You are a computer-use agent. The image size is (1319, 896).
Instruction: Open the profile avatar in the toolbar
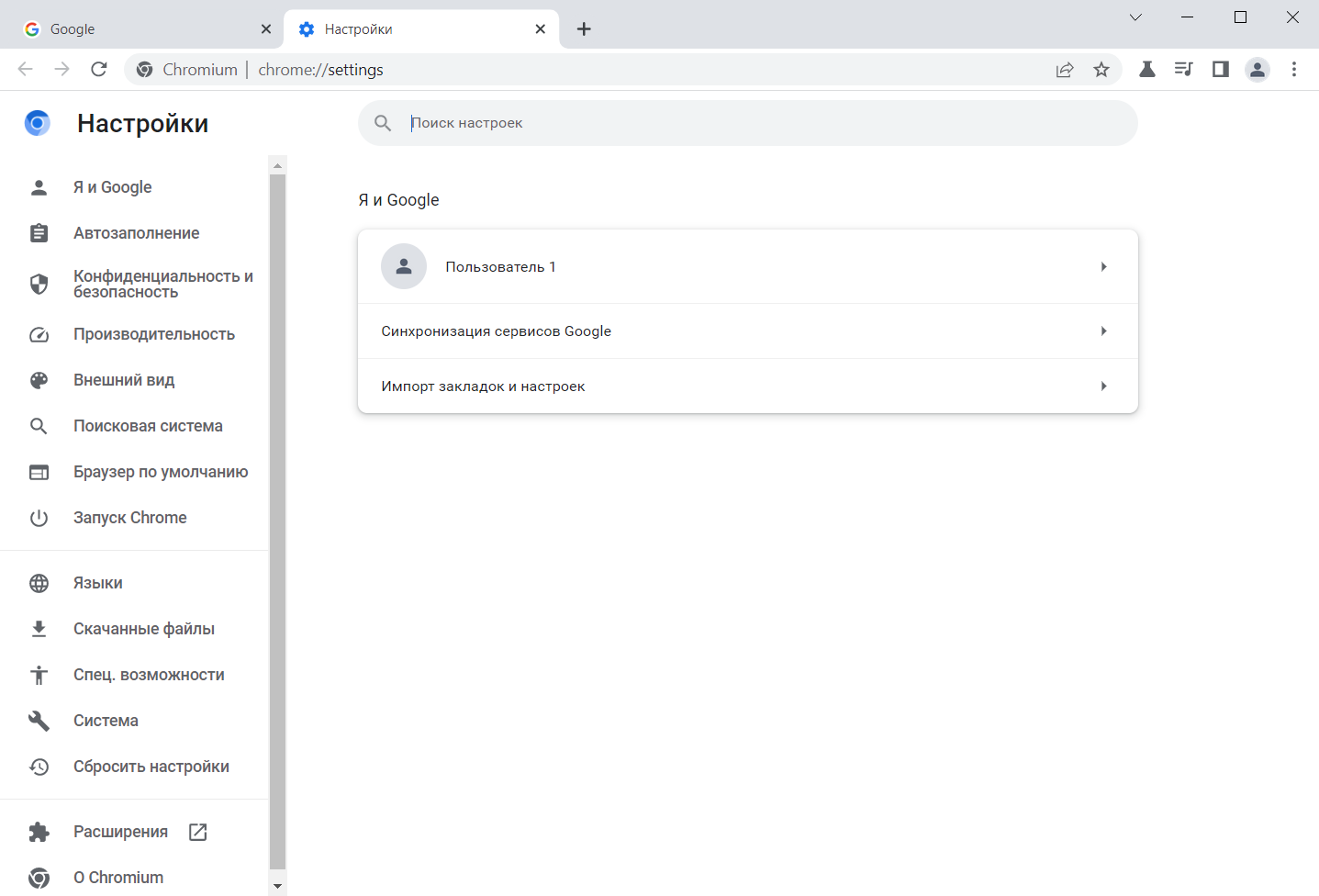point(1258,70)
